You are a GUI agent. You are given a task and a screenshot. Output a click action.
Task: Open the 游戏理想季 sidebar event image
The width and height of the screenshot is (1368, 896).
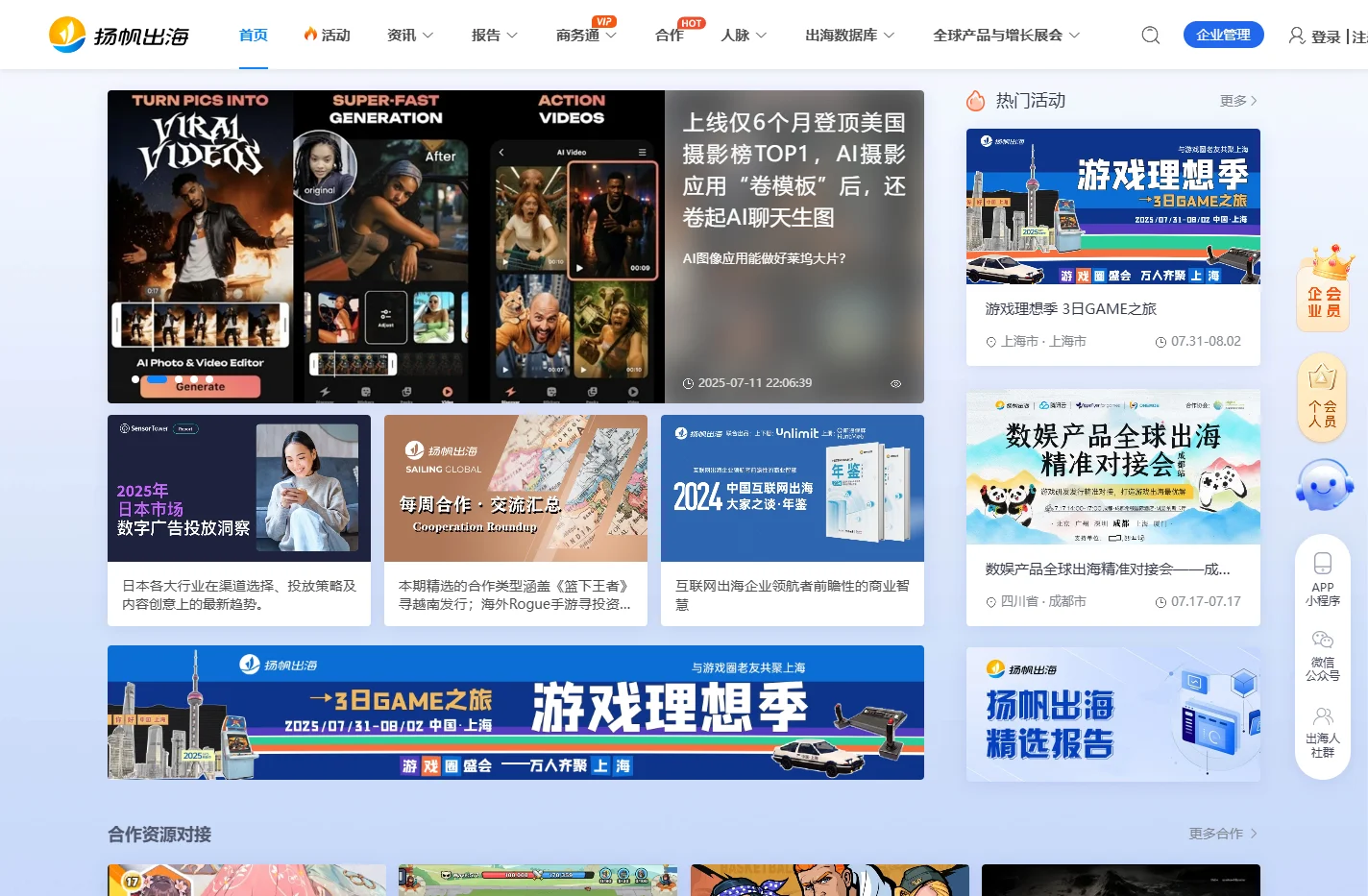pos(1113,206)
